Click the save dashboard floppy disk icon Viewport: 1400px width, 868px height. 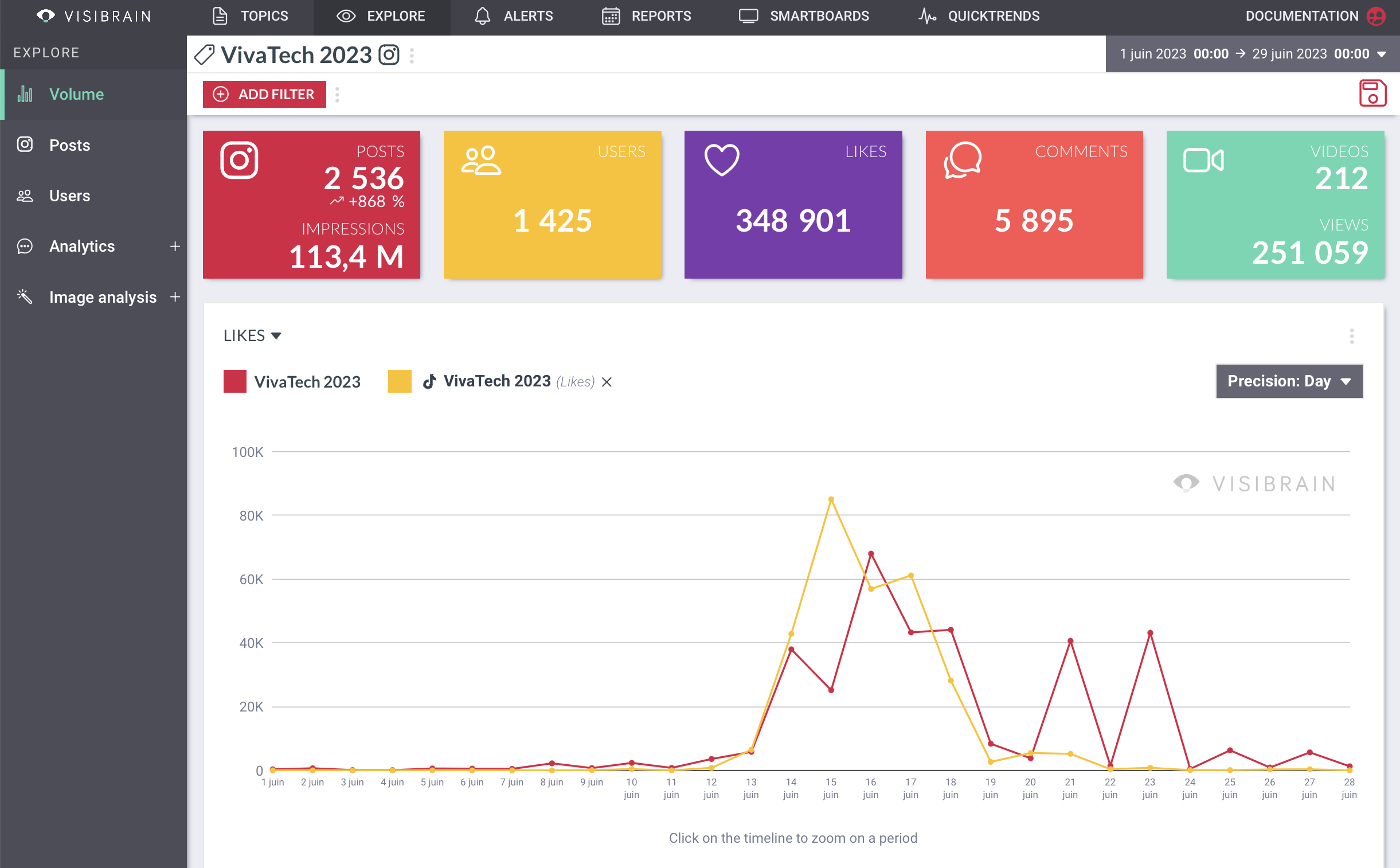[1372, 93]
